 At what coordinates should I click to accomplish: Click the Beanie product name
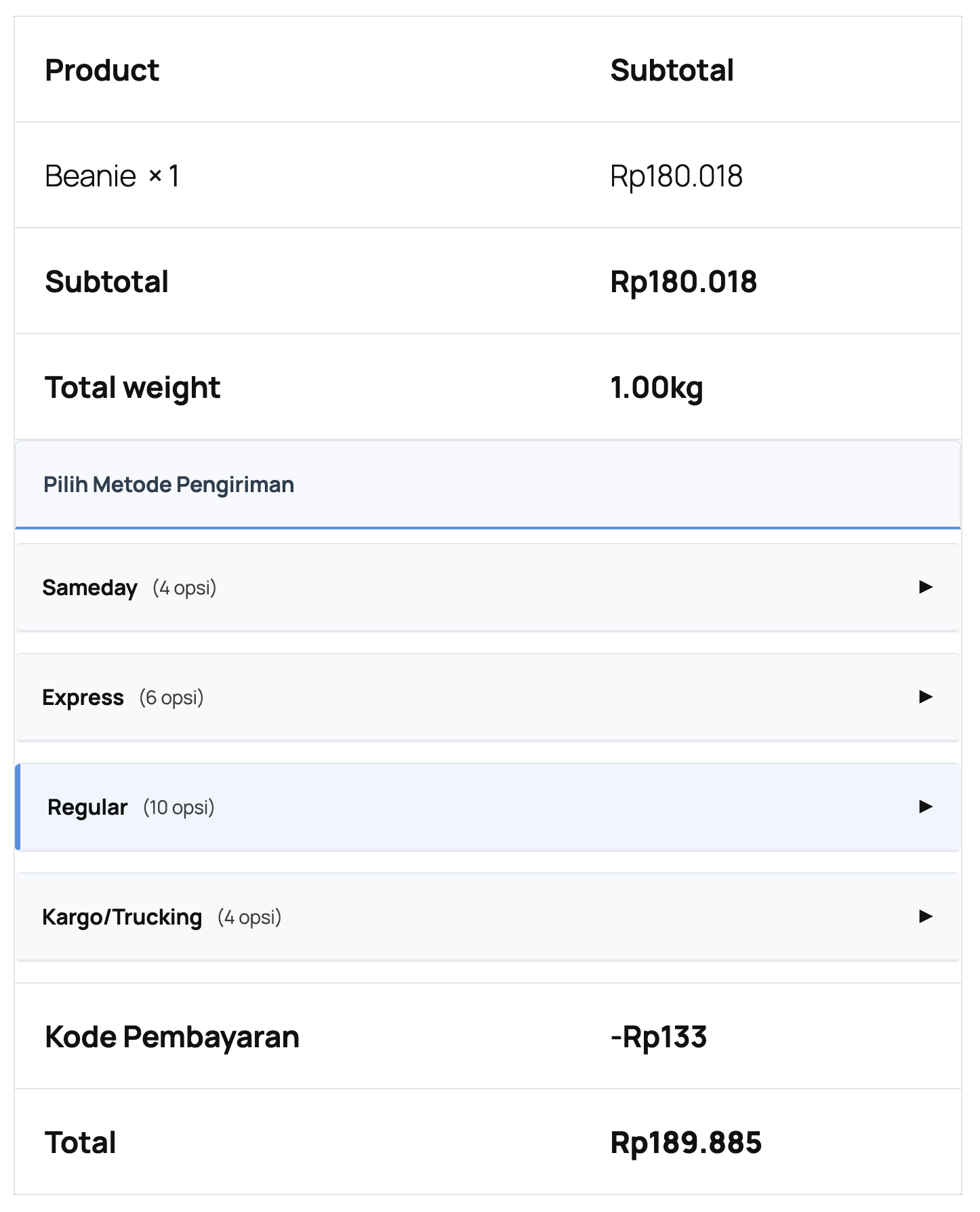click(x=91, y=176)
